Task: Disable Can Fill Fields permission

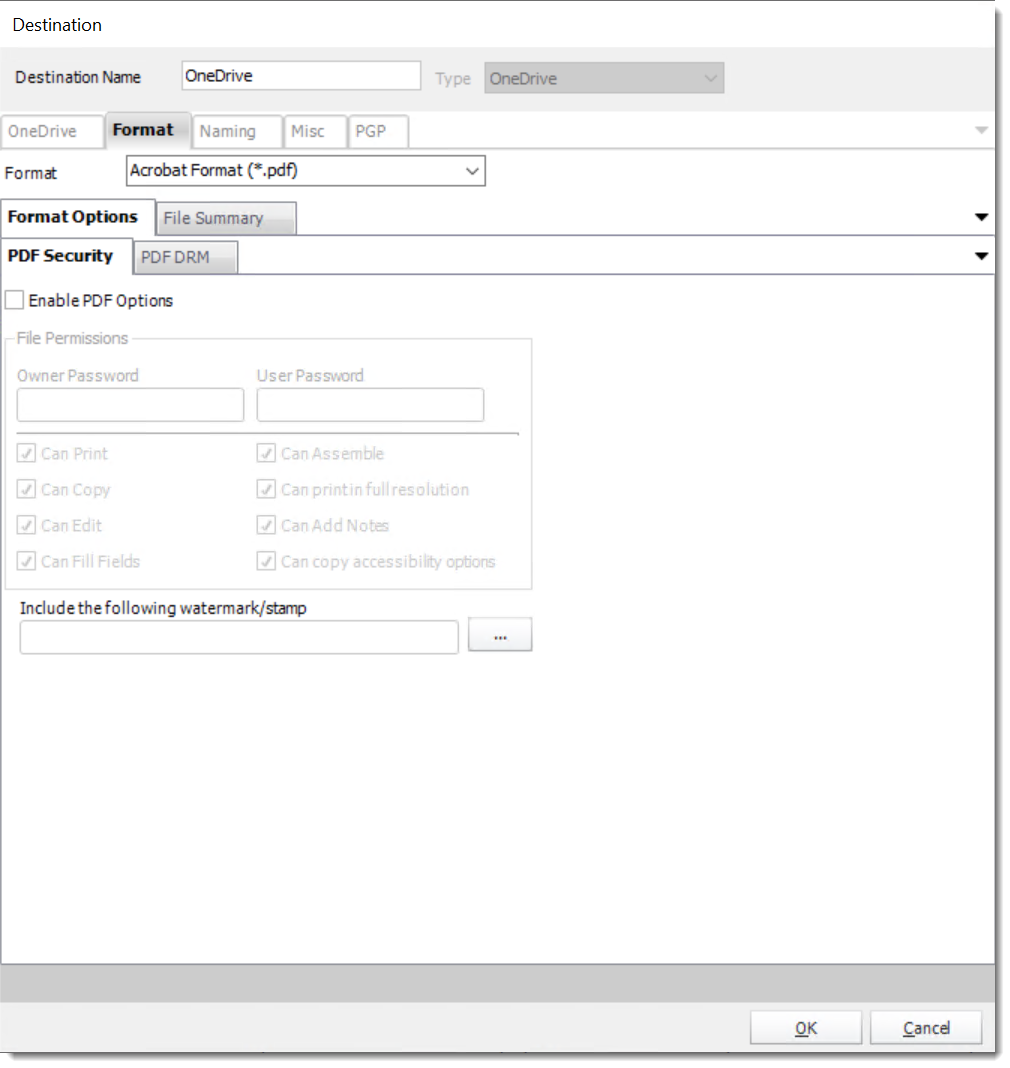Action: (26, 561)
